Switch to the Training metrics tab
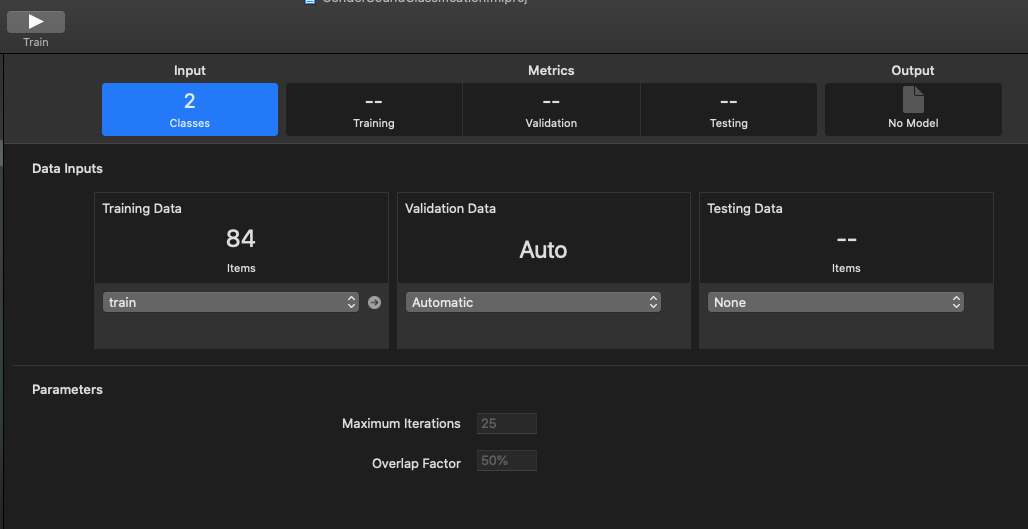 [x=374, y=109]
